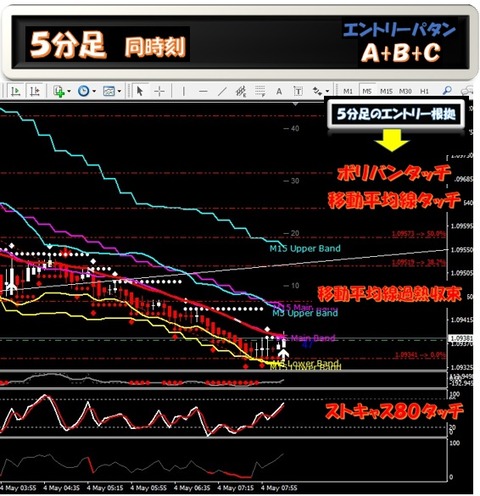The height and width of the screenshot is (496, 480).
Task: Expand dropdown arrow beside Arrows icon
Action: (327, 91)
